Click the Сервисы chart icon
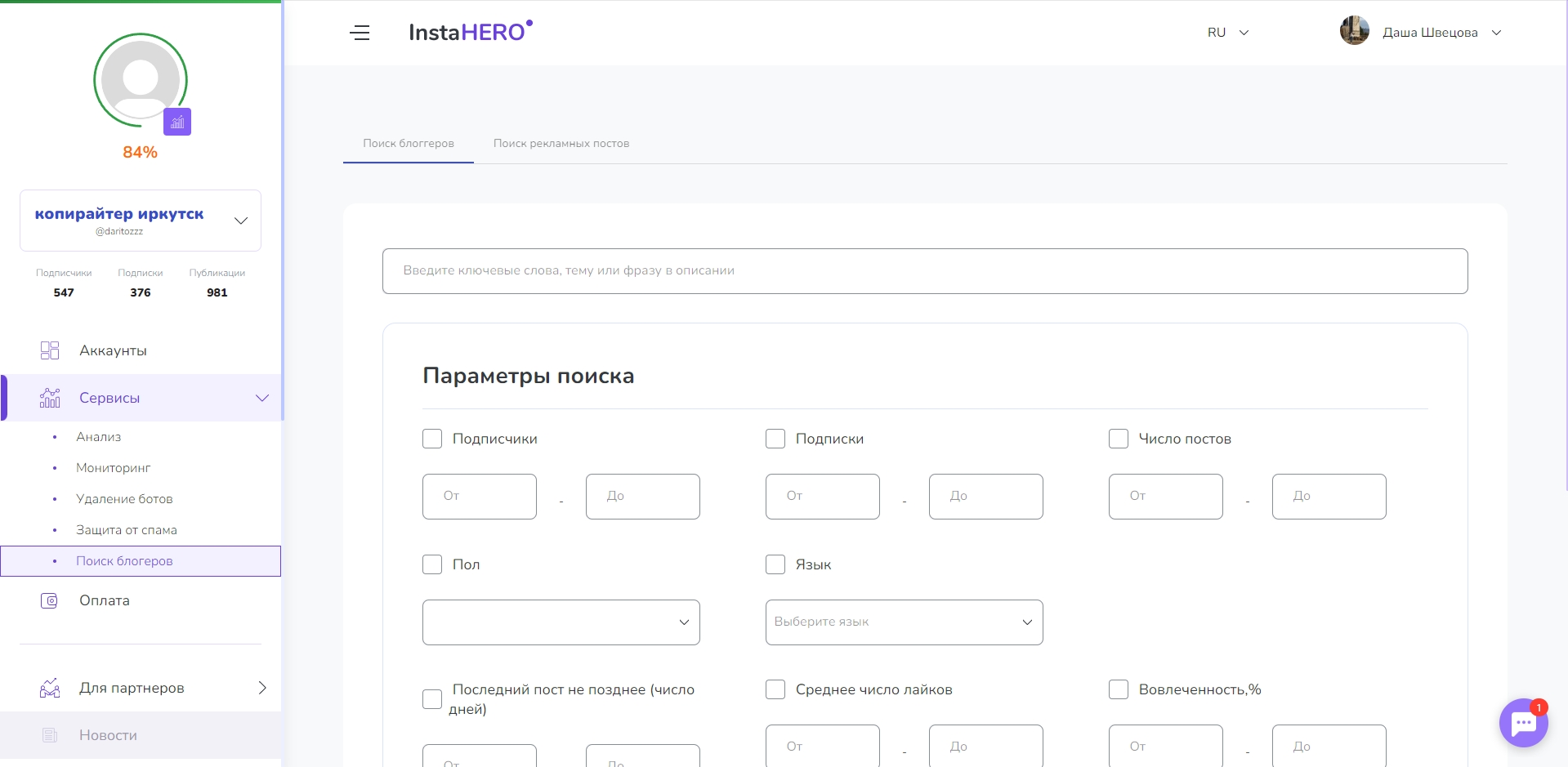This screenshot has height=767, width=1568. point(50,398)
